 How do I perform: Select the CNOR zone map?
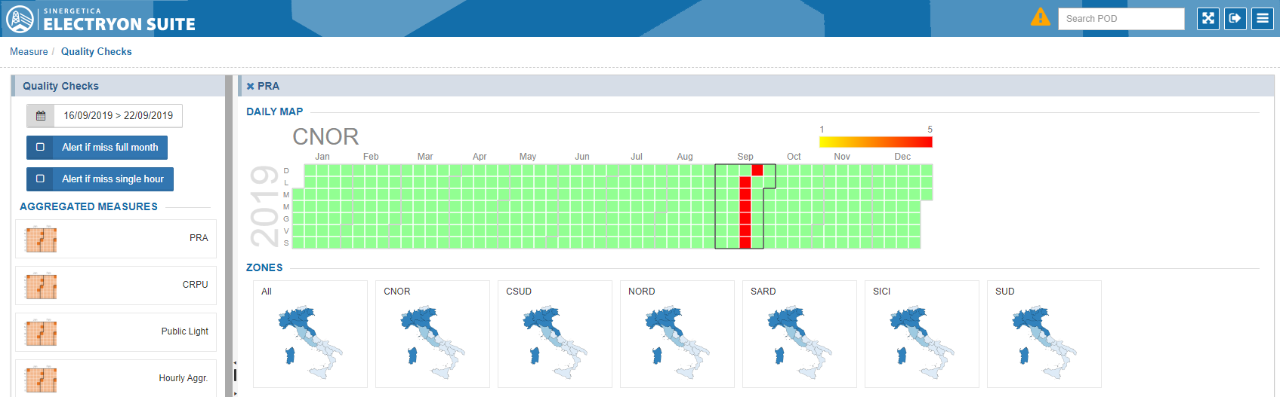coord(432,334)
